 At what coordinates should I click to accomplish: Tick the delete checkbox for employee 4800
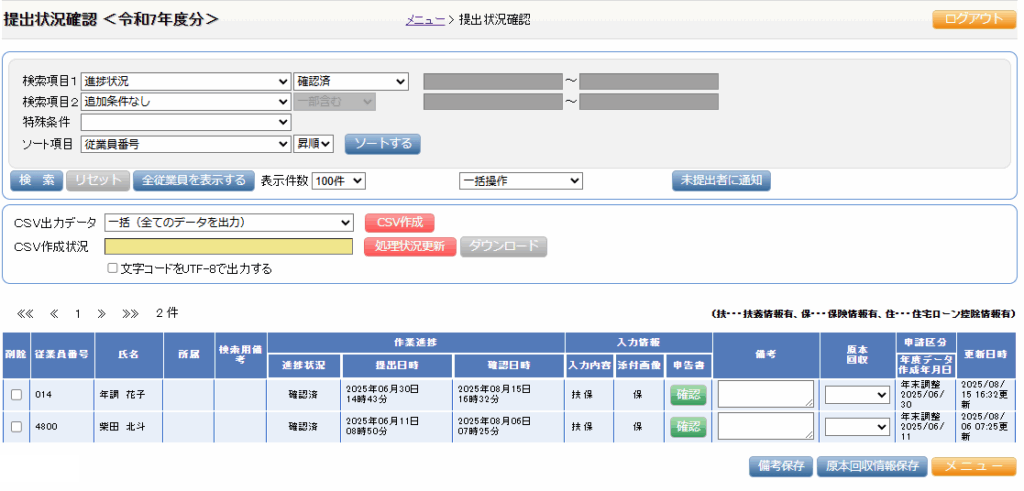pos(16,427)
